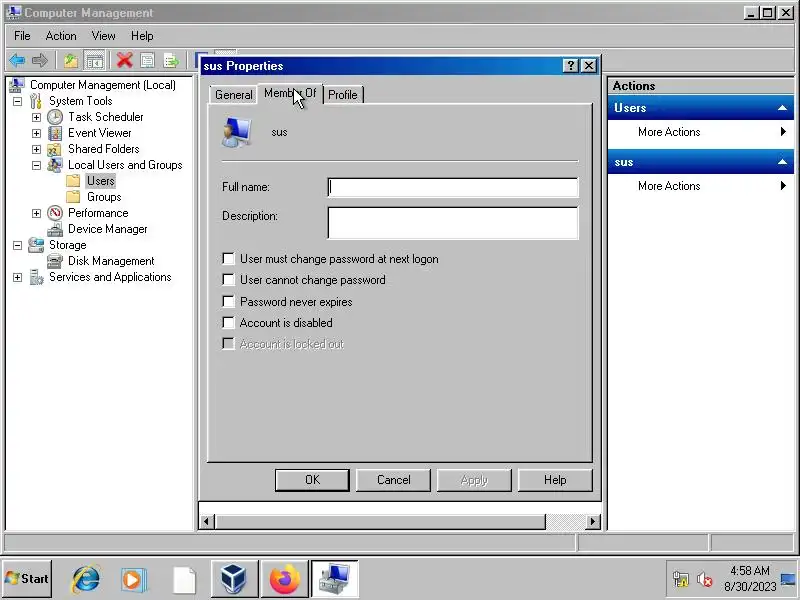Viewport: 800px width, 600px height.
Task: Enable Password never expires checkbox
Action: [x=228, y=302]
